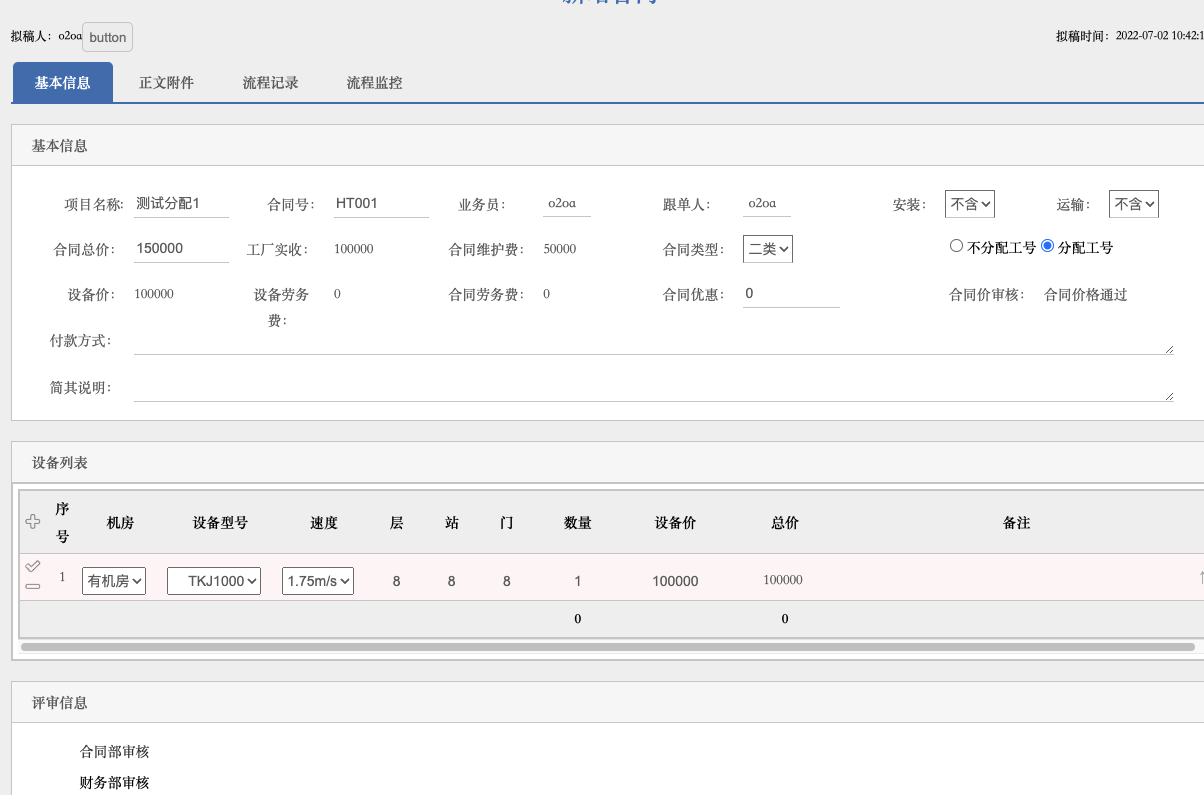Select the 不分配工号 radio button
1204x795 pixels.
956,246
